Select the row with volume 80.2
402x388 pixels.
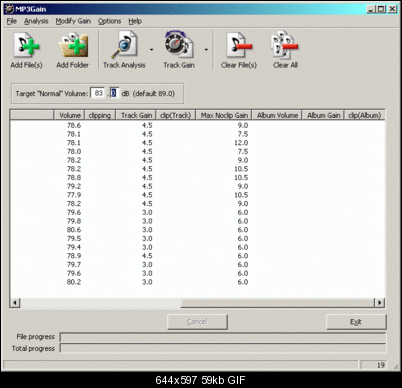coord(197,282)
